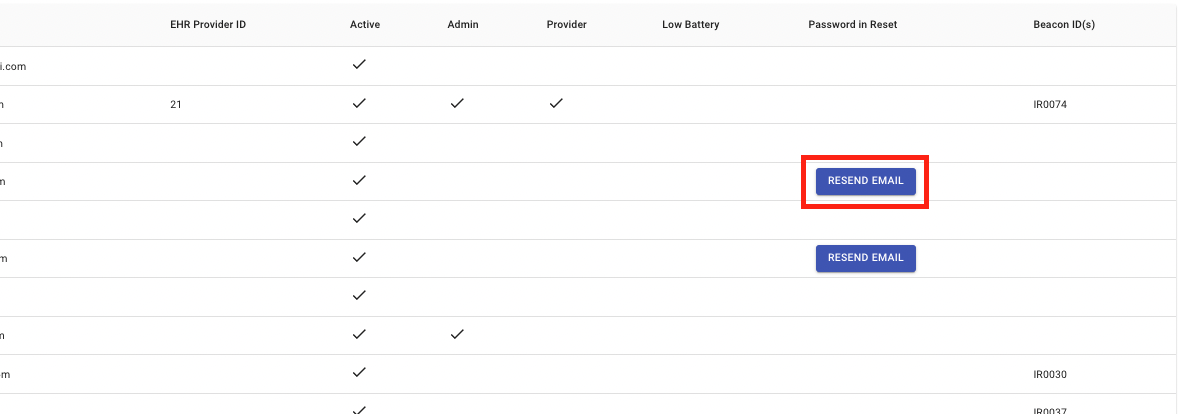Select the Beacon ID(s) column header

pyautogui.click(x=1064, y=25)
